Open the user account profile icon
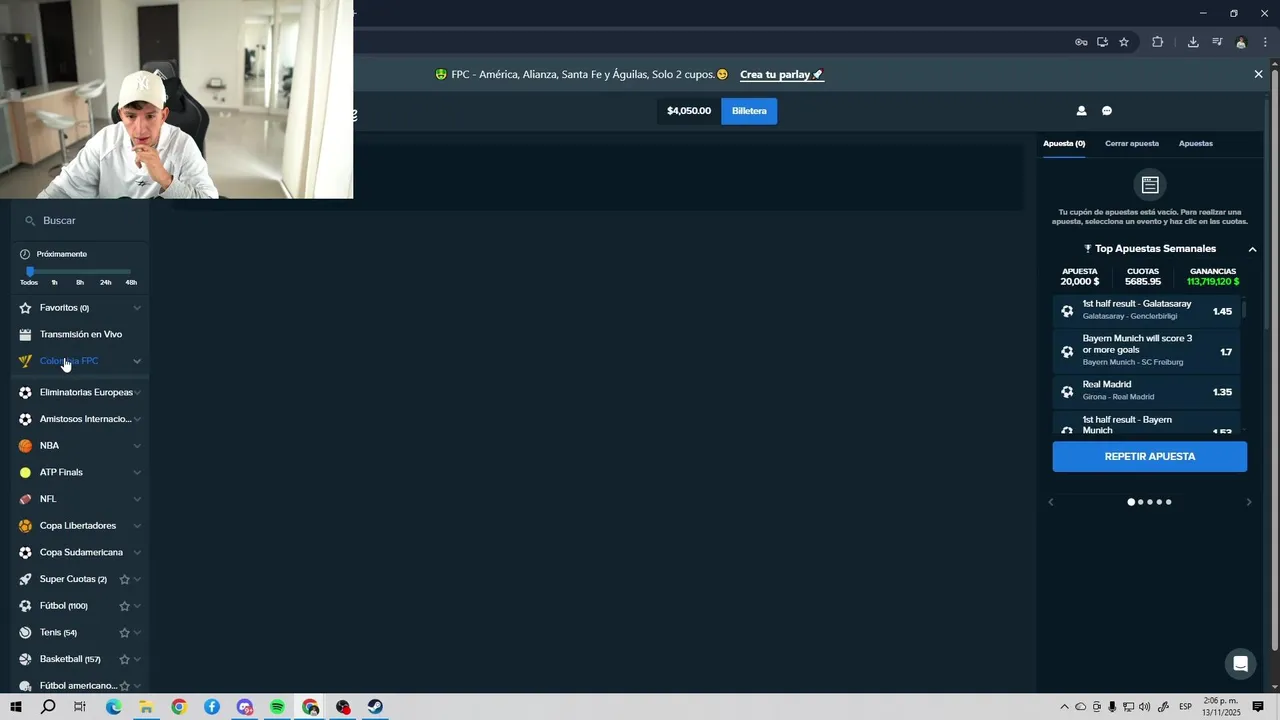The width and height of the screenshot is (1280, 720). pyautogui.click(x=1081, y=111)
